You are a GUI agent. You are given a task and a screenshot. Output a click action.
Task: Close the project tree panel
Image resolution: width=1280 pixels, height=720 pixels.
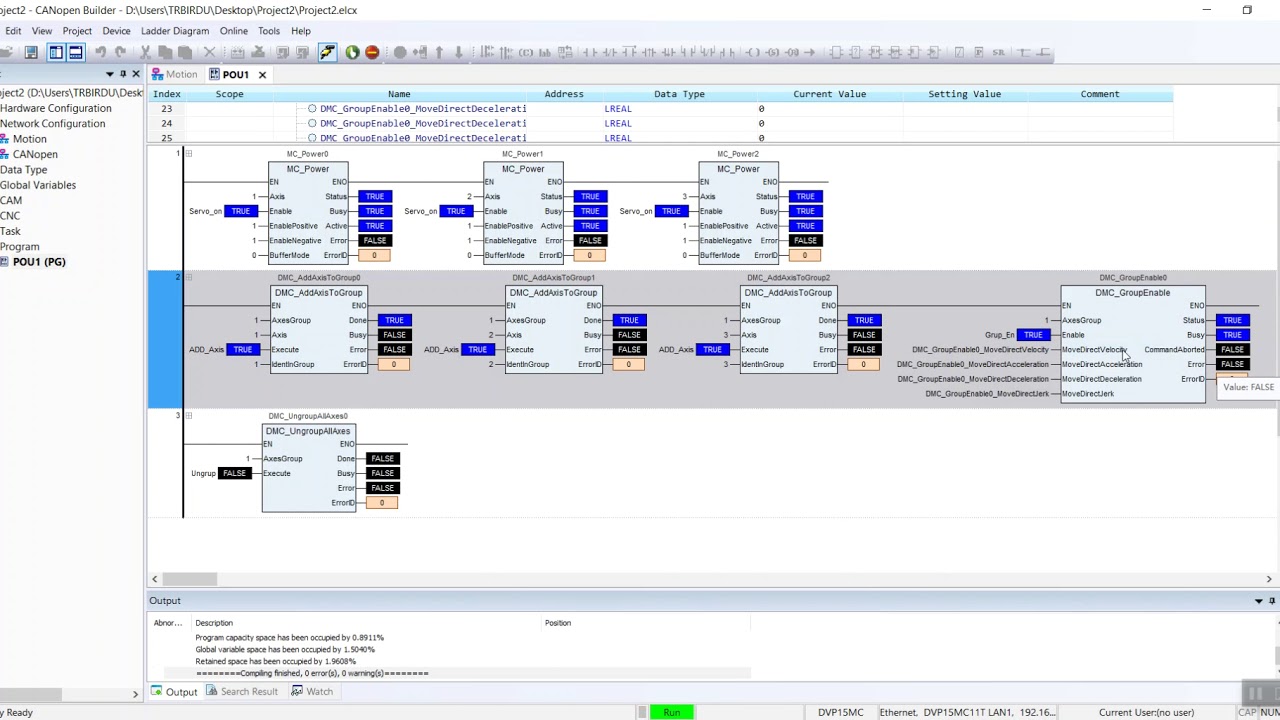tap(136, 74)
